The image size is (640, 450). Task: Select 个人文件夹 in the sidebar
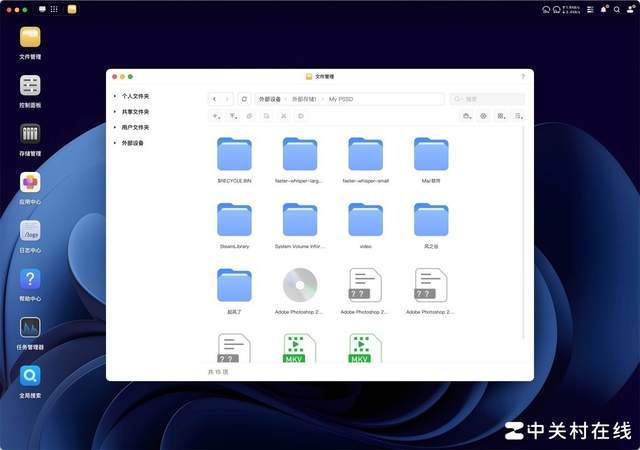pos(136,96)
